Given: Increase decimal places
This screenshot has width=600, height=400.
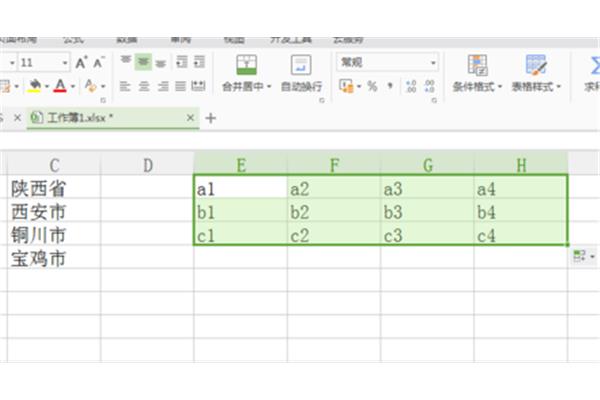Looking at the screenshot, I should (411, 87).
